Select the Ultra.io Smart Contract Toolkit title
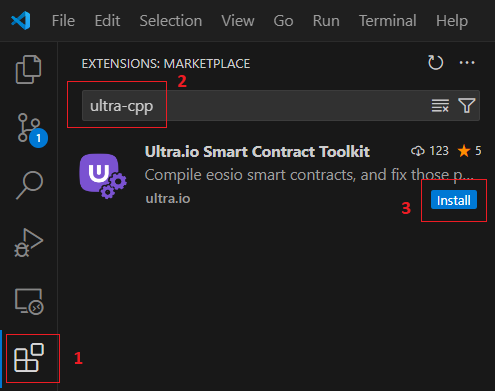 [257, 152]
